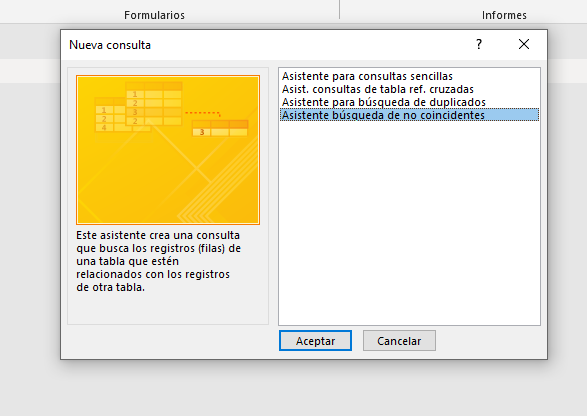Image resolution: width=587 pixels, height=416 pixels.
Task: Click the question mark help button
Action: [x=479, y=45]
